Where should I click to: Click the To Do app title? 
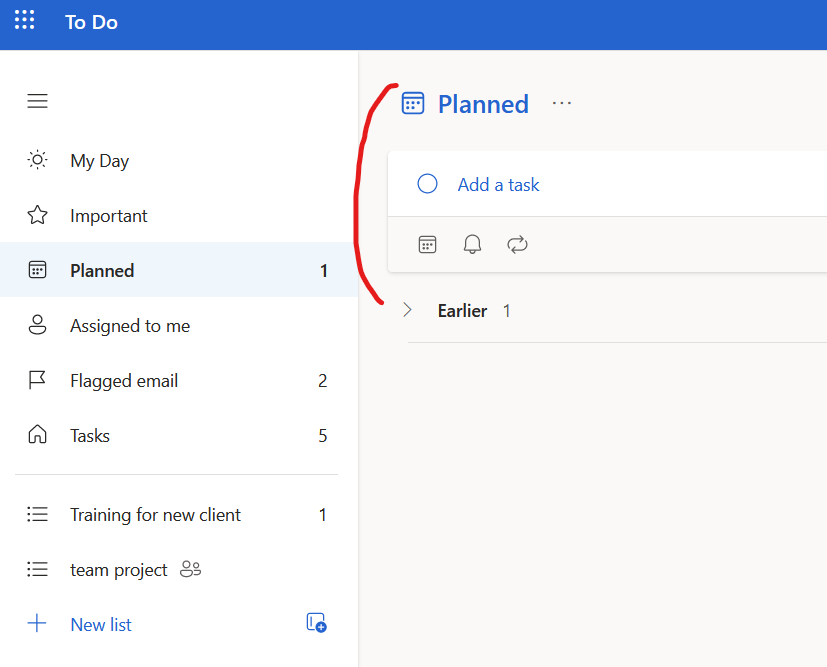(x=91, y=22)
